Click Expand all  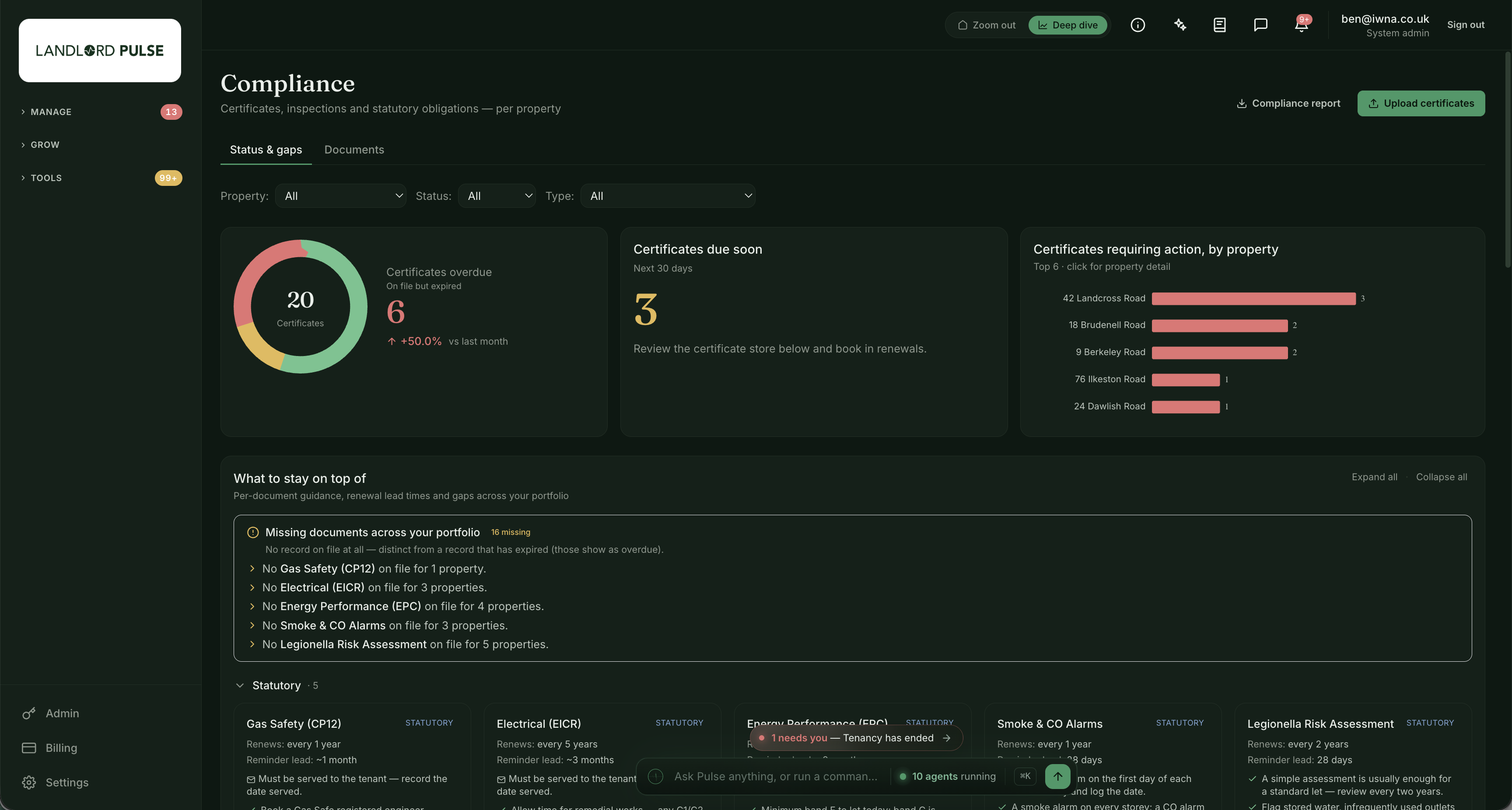[x=1374, y=477]
